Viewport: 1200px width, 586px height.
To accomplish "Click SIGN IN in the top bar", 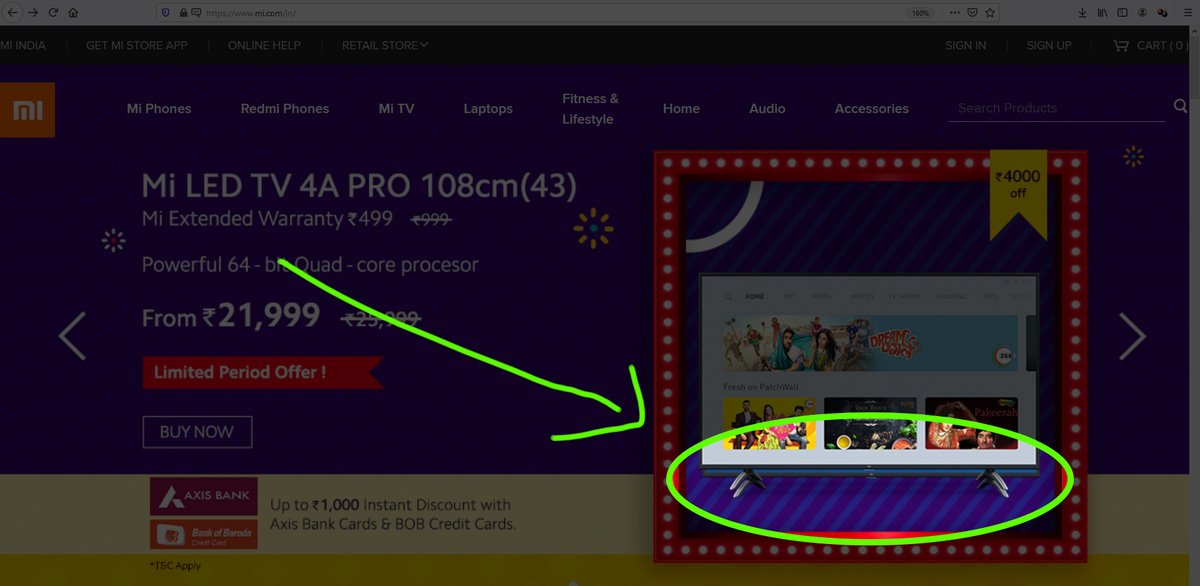I will coord(966,45).
